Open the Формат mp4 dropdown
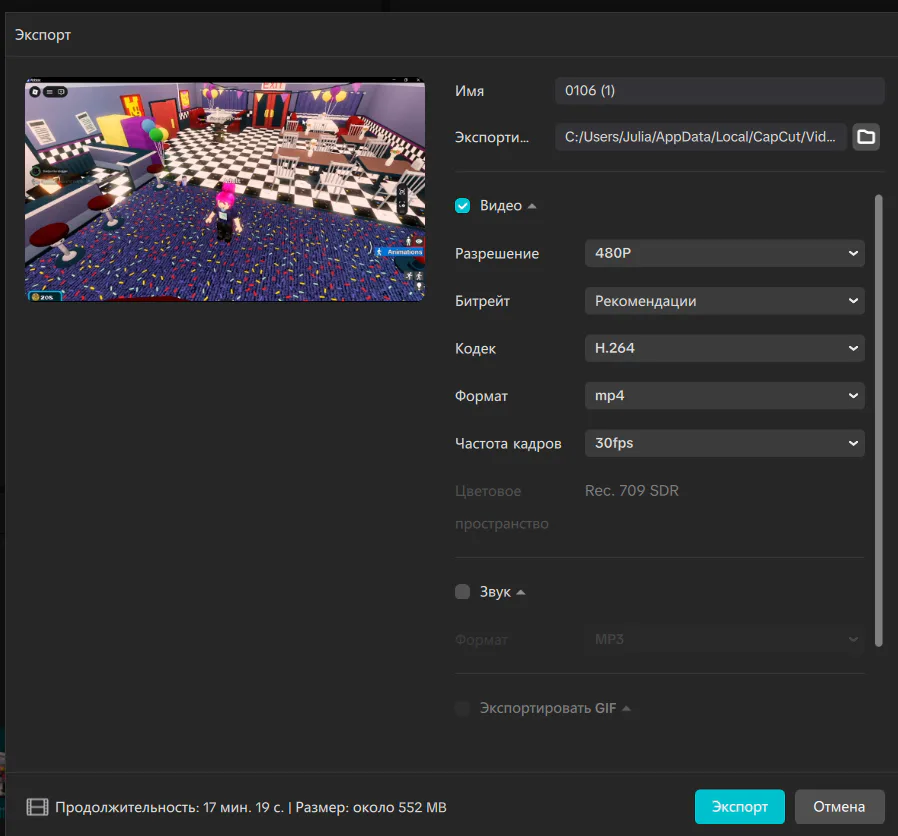The width and height of the screenshot is (898, 836). [724, 396]
